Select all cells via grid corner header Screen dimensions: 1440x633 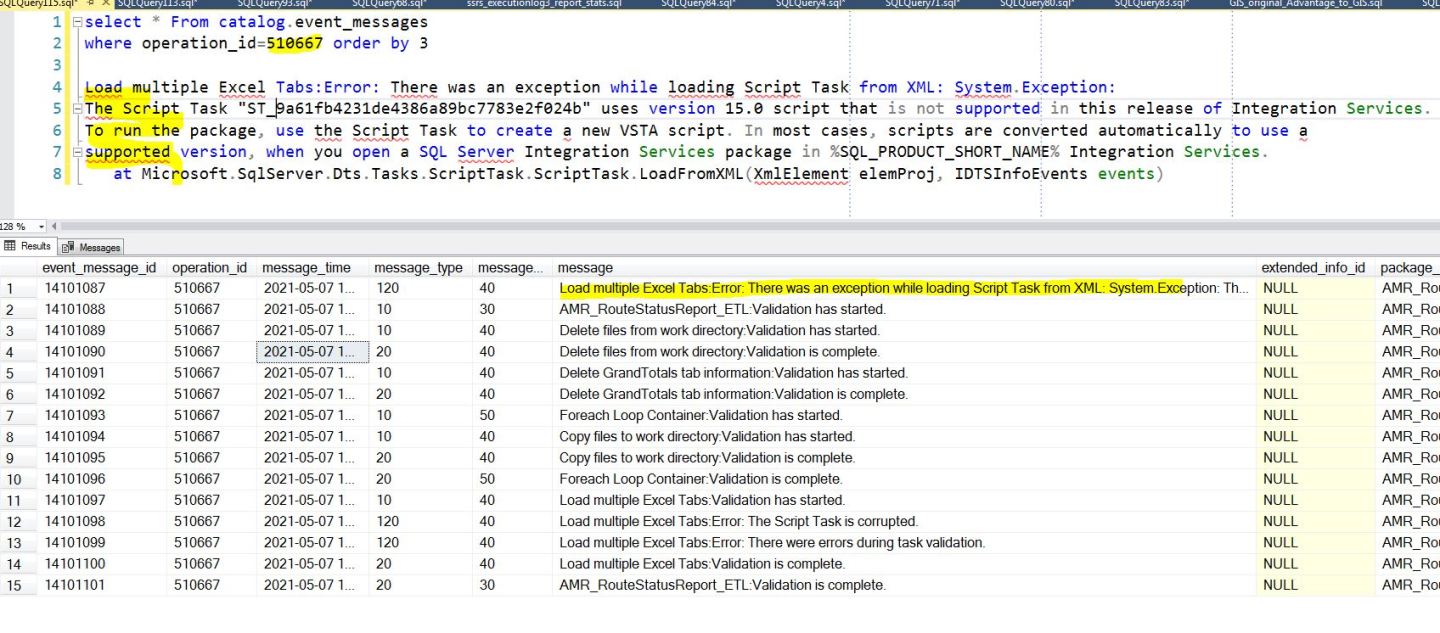click(18, 268)
